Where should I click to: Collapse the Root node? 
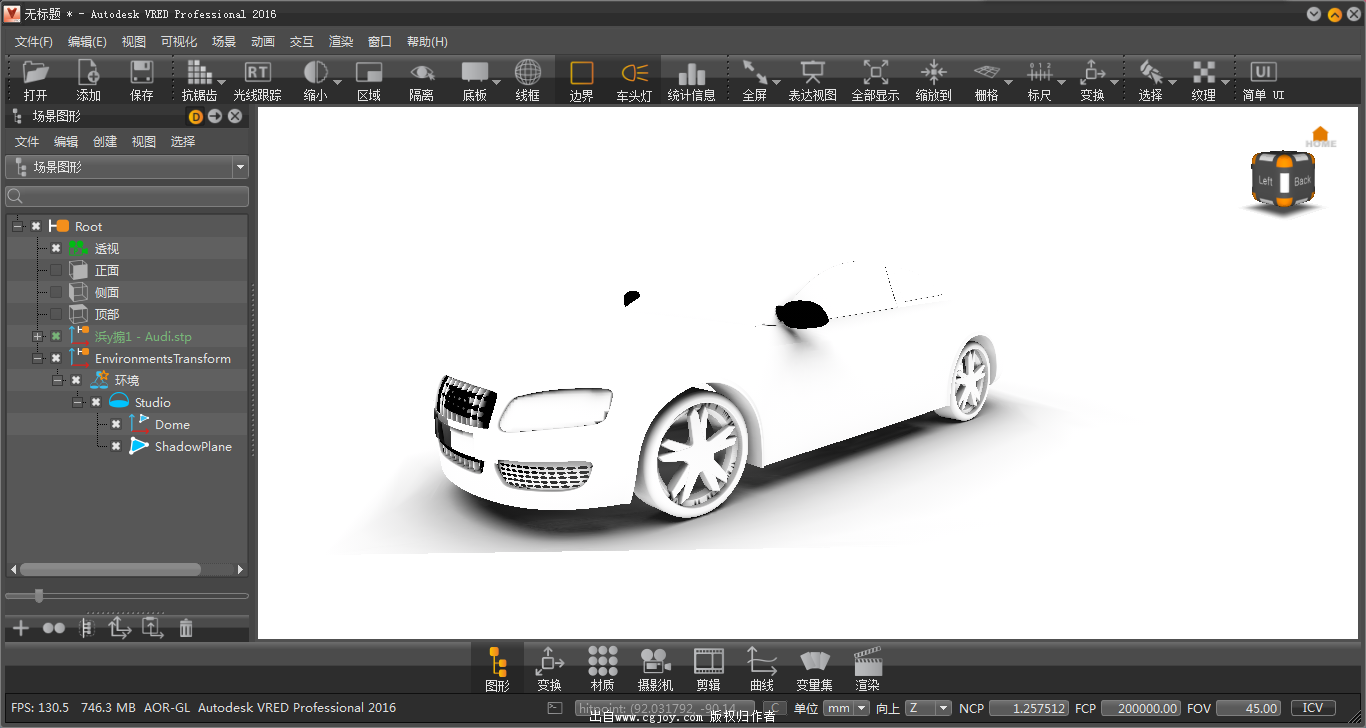point(17,226)
